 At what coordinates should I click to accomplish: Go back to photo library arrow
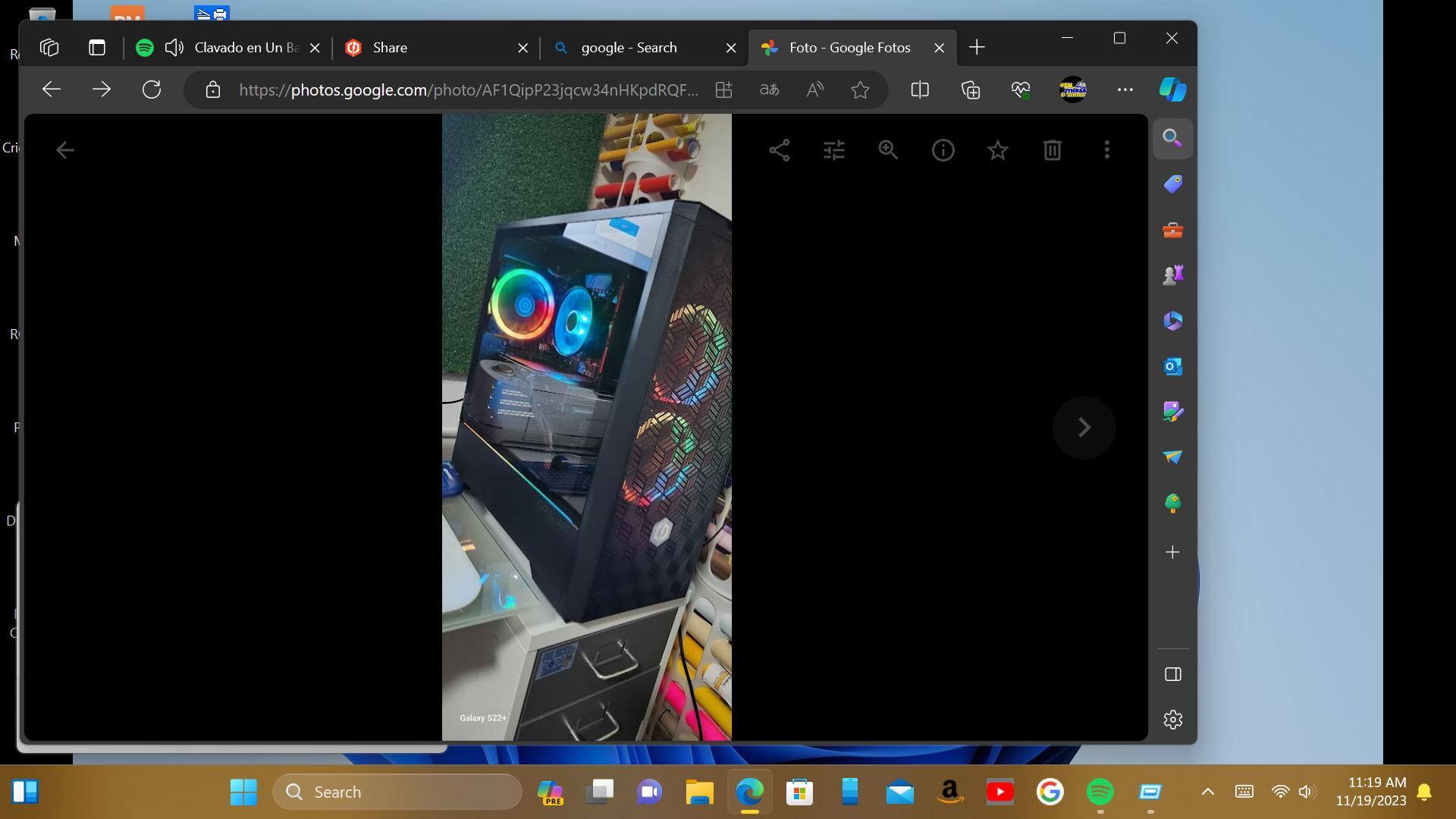click(65, 150)
